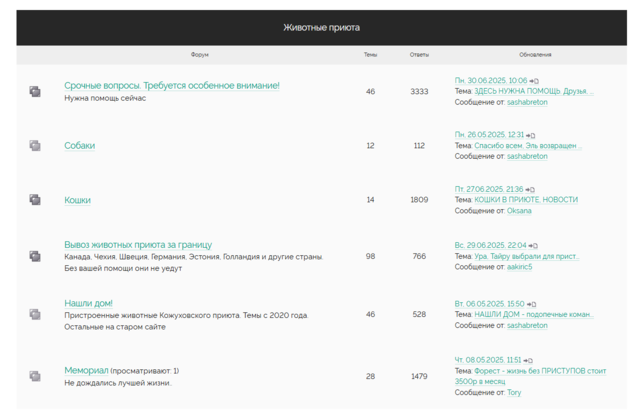Click the Обновления column header

tap(535, 55)
